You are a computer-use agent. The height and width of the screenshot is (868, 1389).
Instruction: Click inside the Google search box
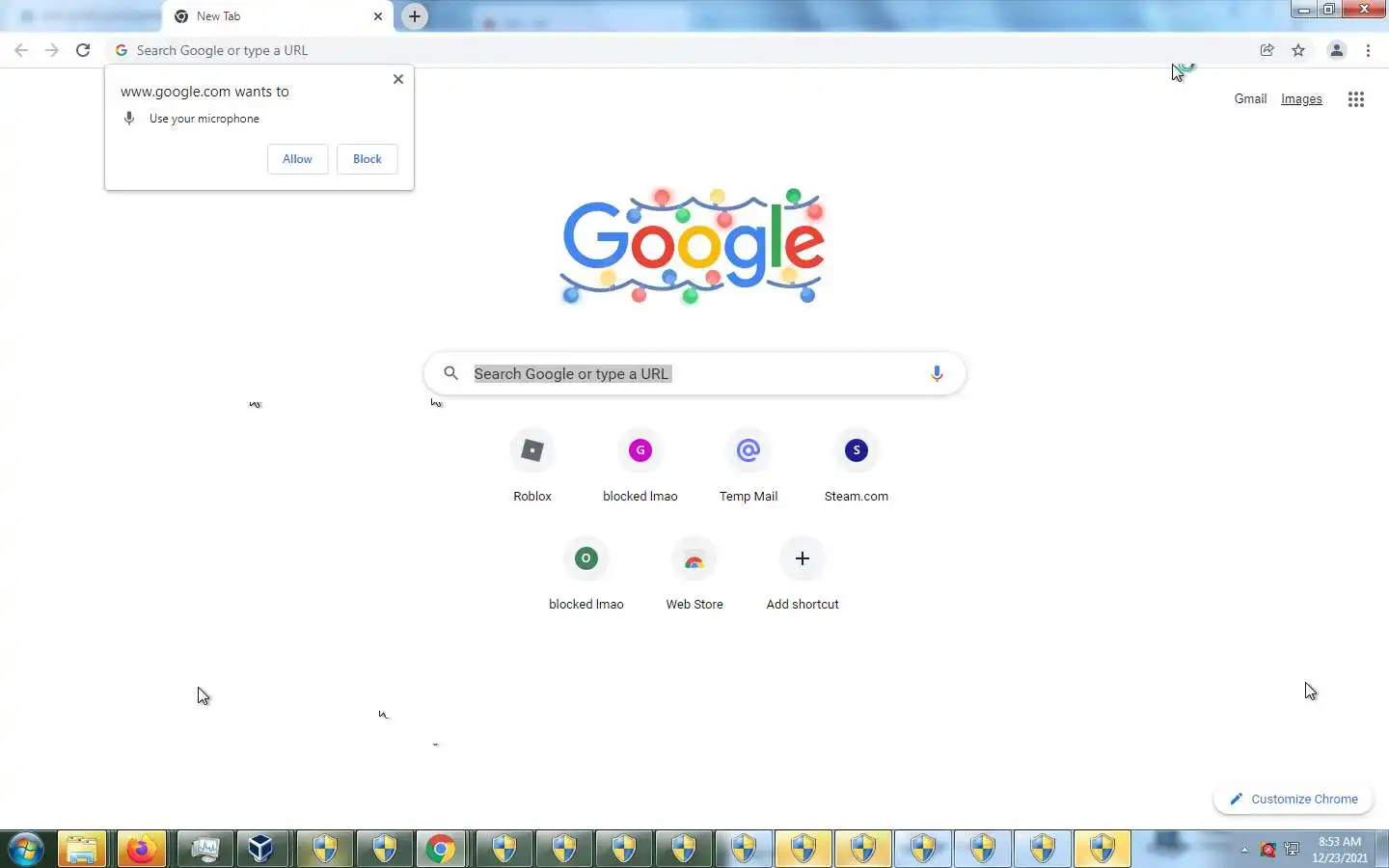point(694,373)
